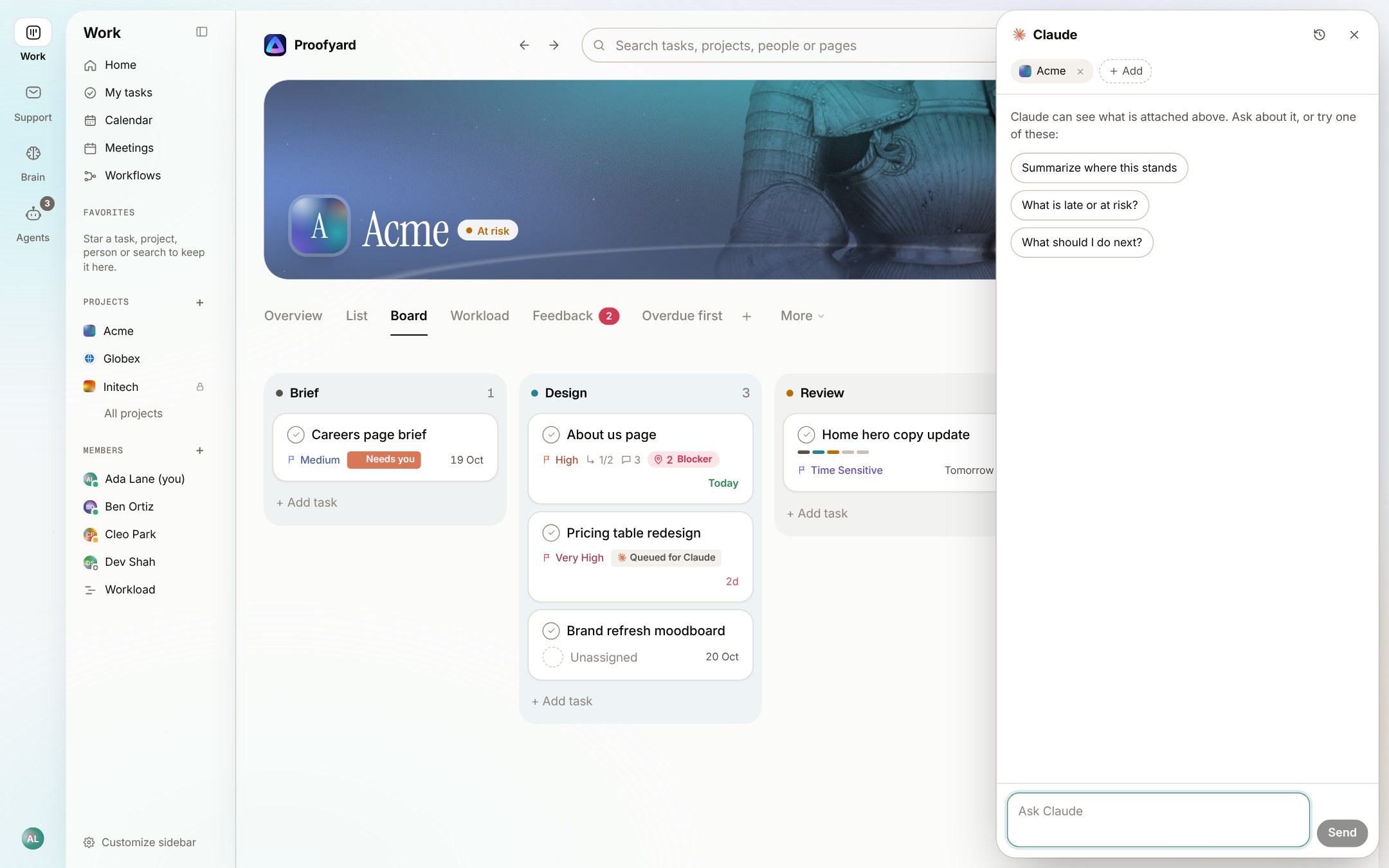This screenshot has height=868, width=1389.
Task: Close the Claude panel
Action: 1354,35
